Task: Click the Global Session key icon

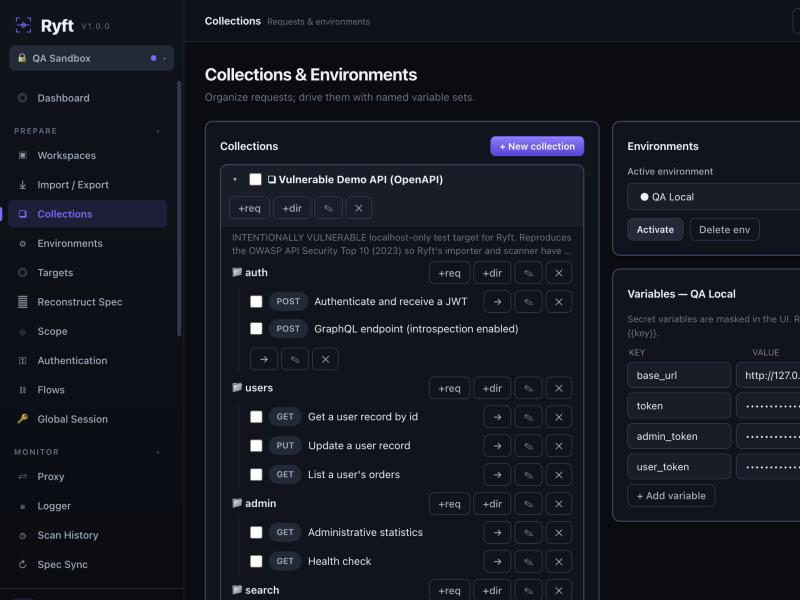Action: 22,419
